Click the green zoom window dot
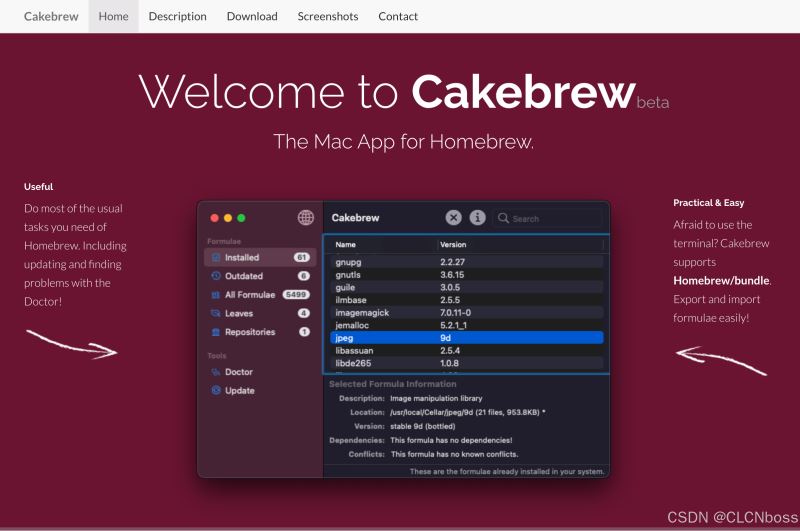The height and width of the screenshot is (531, 800). click(241, 218)
